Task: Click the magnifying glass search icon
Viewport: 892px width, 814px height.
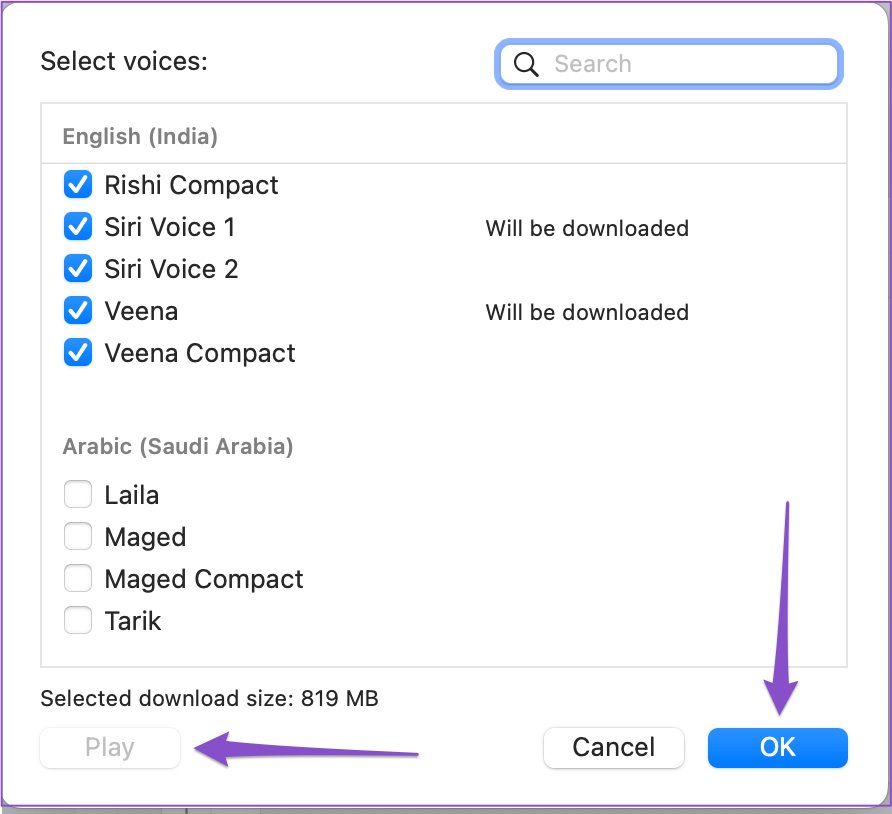Action: (526, 64)
